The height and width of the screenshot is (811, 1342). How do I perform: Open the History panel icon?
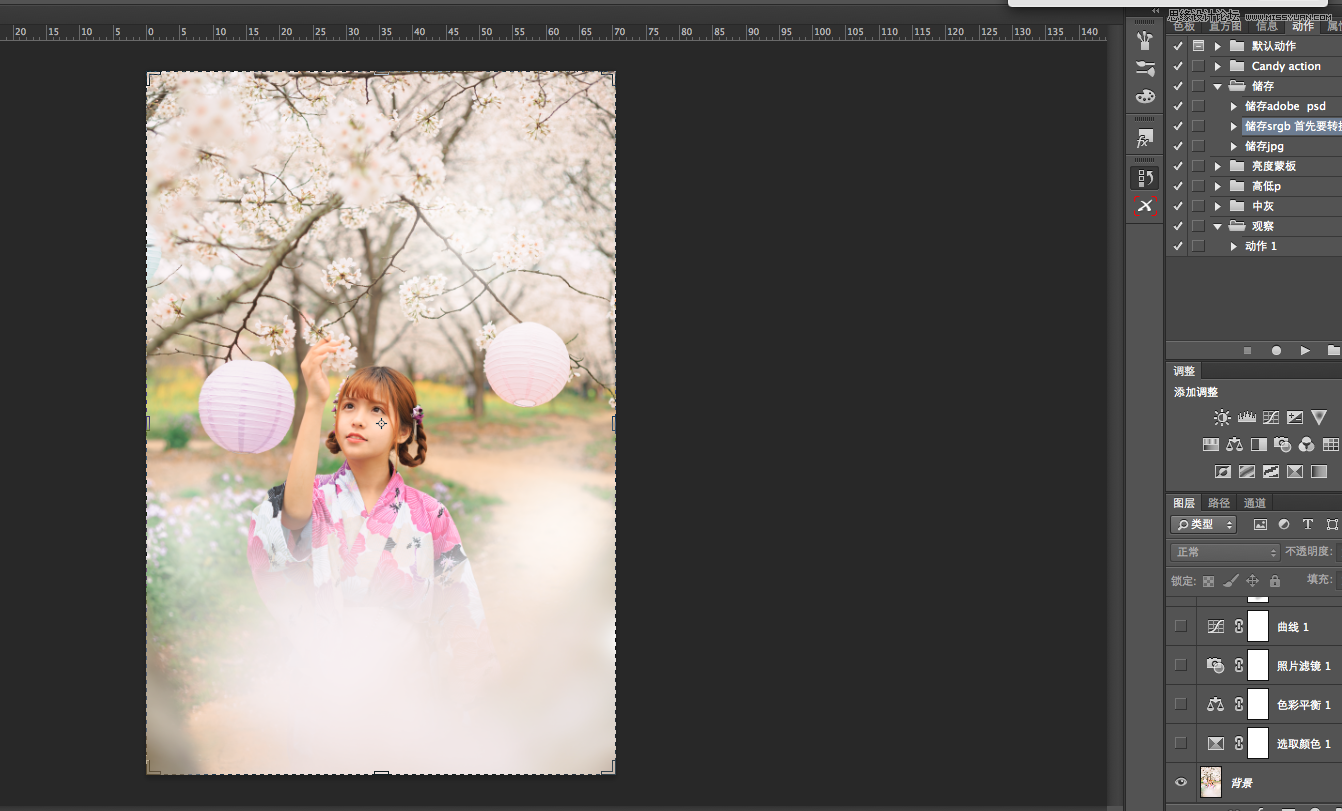1145,178
